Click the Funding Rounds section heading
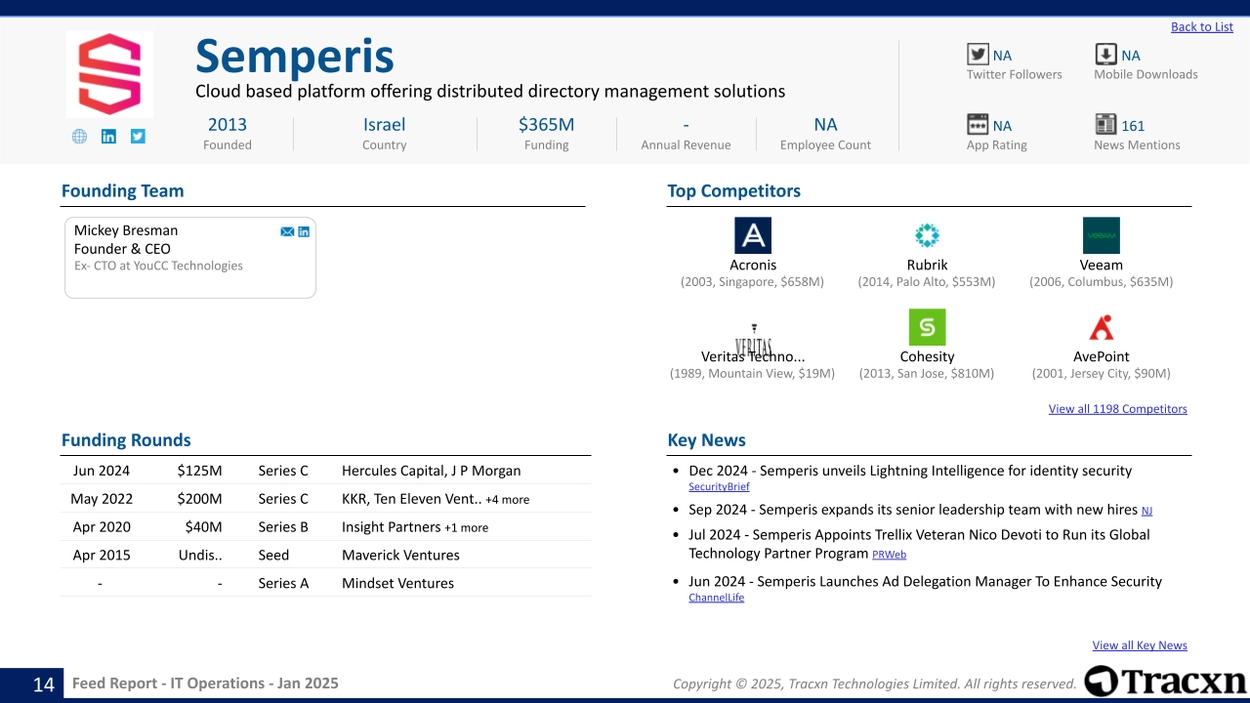The height and width of the screenshot is (703, 1250). pyautogui.click(x=126, y=440)
